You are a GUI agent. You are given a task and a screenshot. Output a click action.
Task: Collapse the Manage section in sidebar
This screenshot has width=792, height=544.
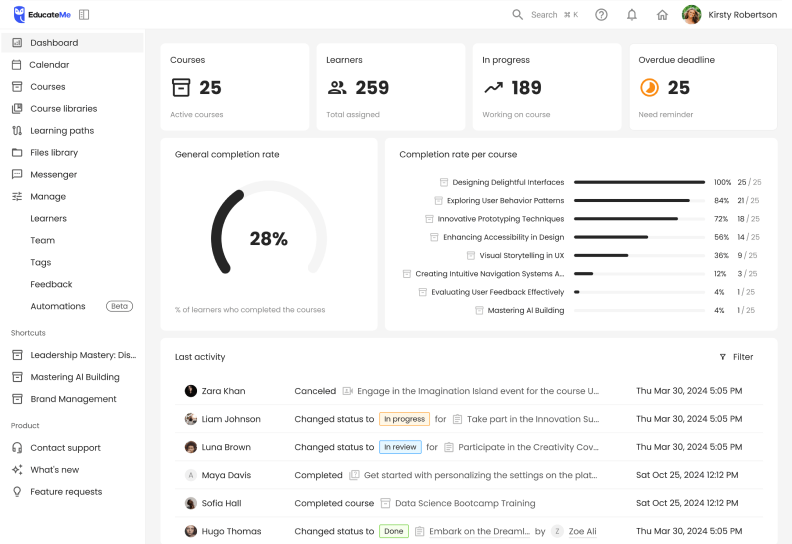tap(48, 197)
